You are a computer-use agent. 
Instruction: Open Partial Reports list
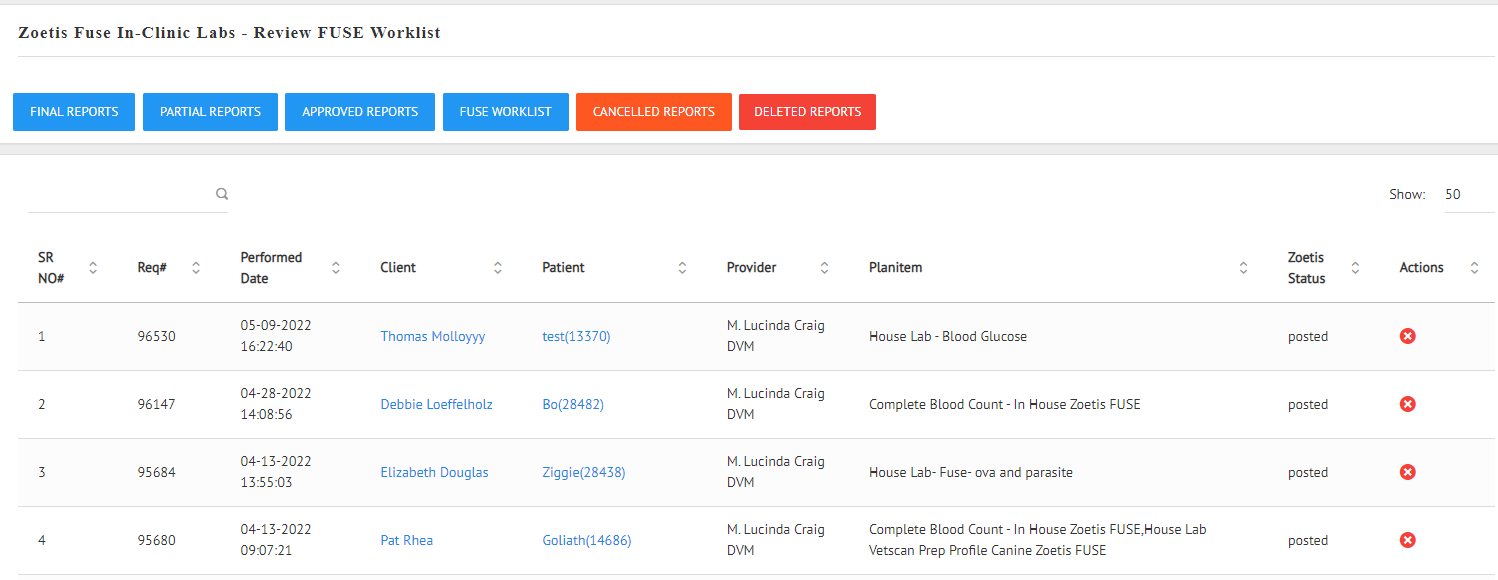coord(210,112)
